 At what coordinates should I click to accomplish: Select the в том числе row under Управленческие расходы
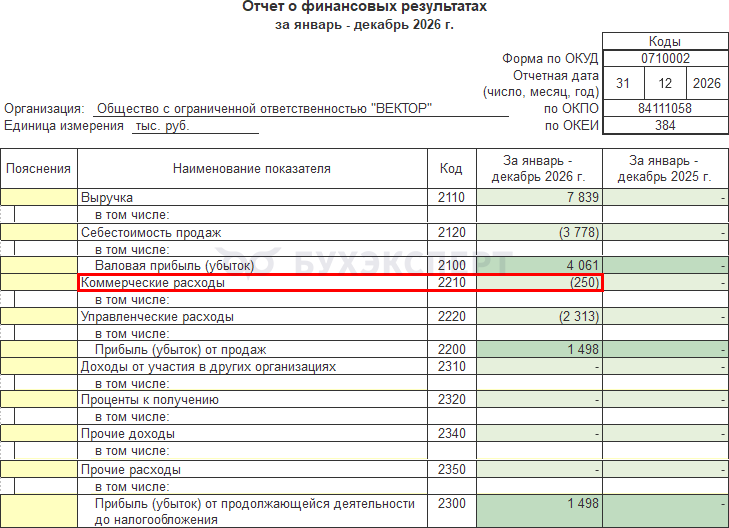(252, 333)
